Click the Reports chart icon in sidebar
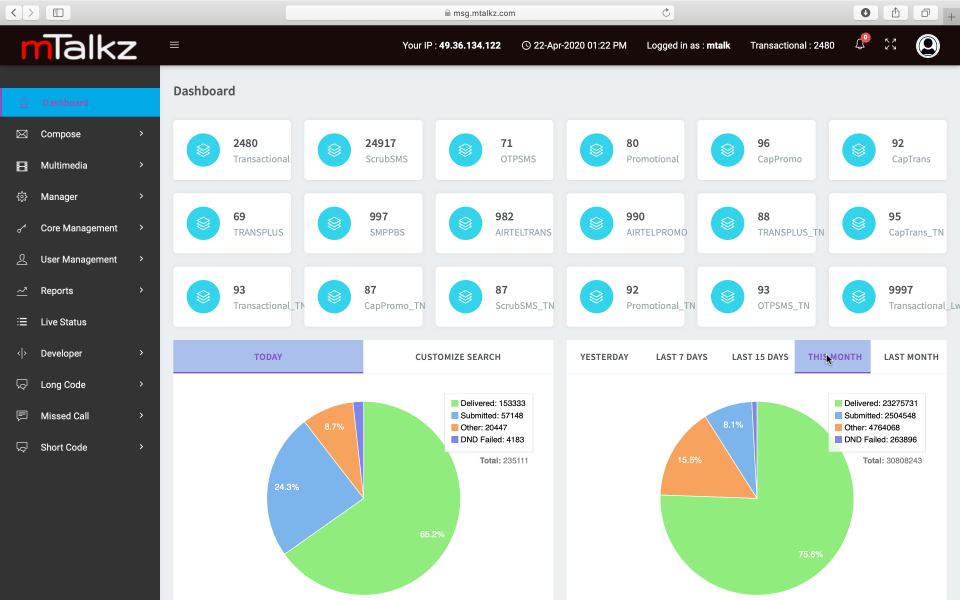The width and height of the screenshot is (960, 600). pyautogui.click(x=22, y=290)
